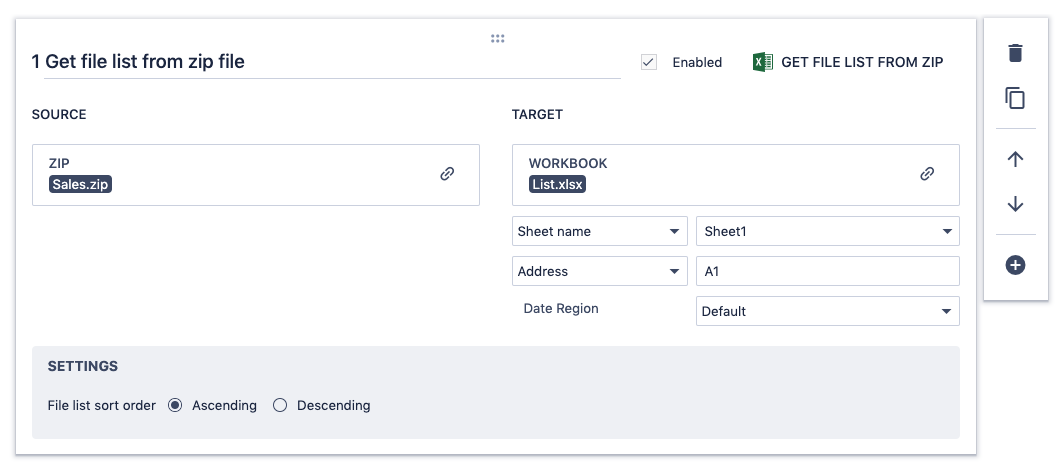Open the Address type dropdown

(x=599, y=271)
